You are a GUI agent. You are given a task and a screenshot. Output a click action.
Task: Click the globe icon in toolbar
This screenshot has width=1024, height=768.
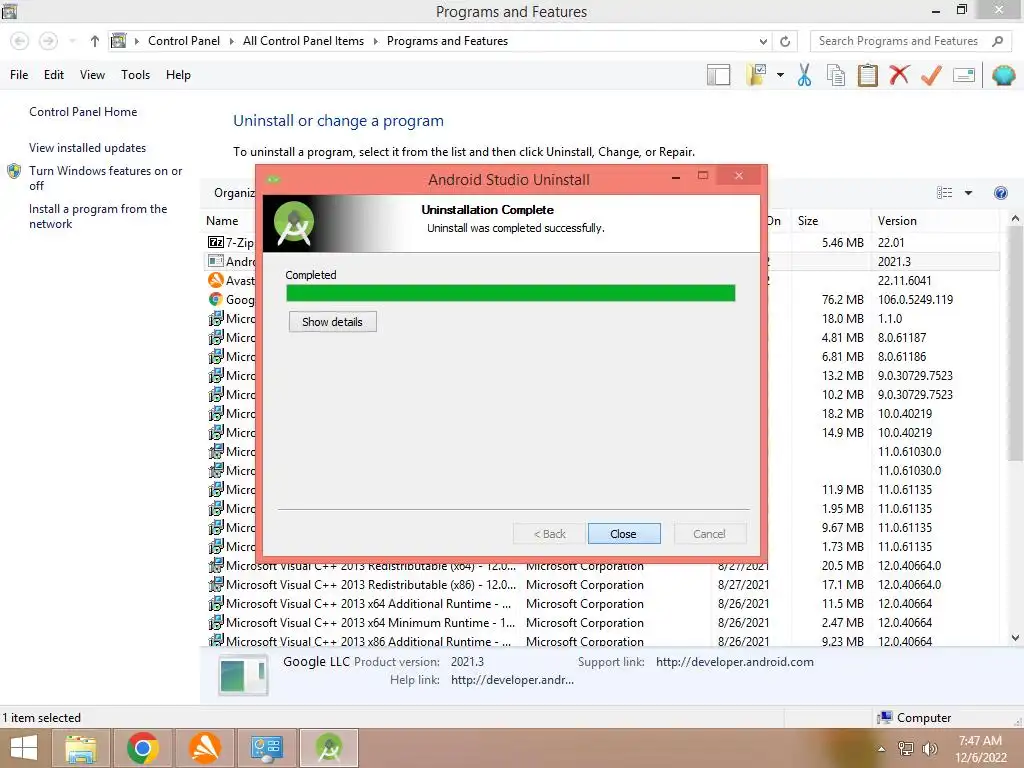(x=1003, y=75)
